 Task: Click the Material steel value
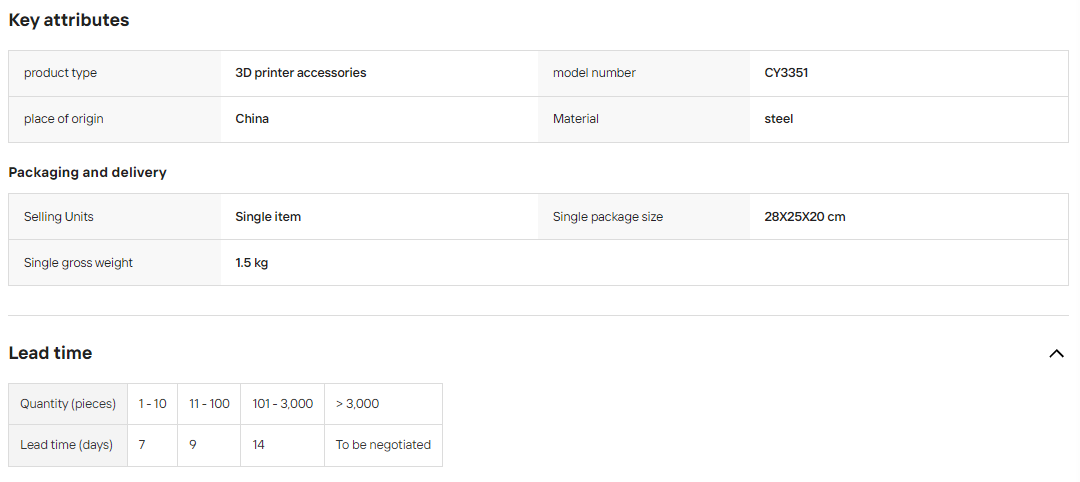tap(779, 119)
